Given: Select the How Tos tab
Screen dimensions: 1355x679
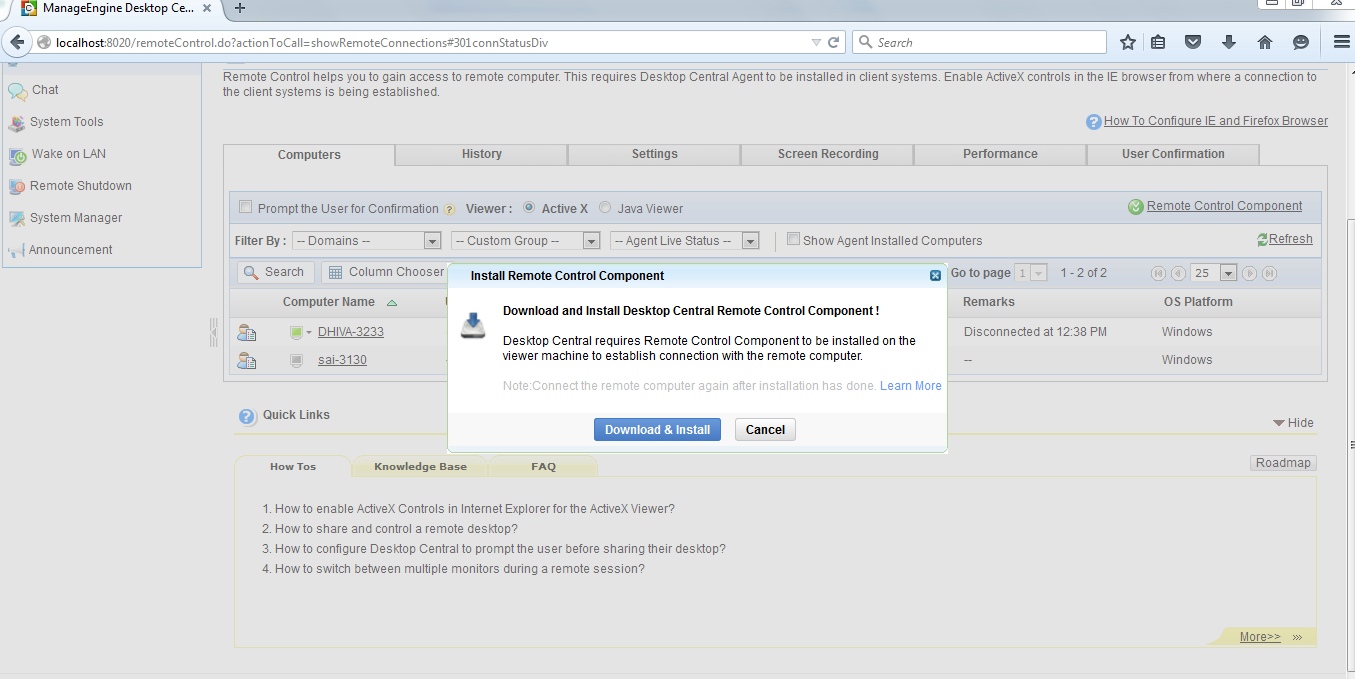Looking at the screenshot, I should click(293, 467).
